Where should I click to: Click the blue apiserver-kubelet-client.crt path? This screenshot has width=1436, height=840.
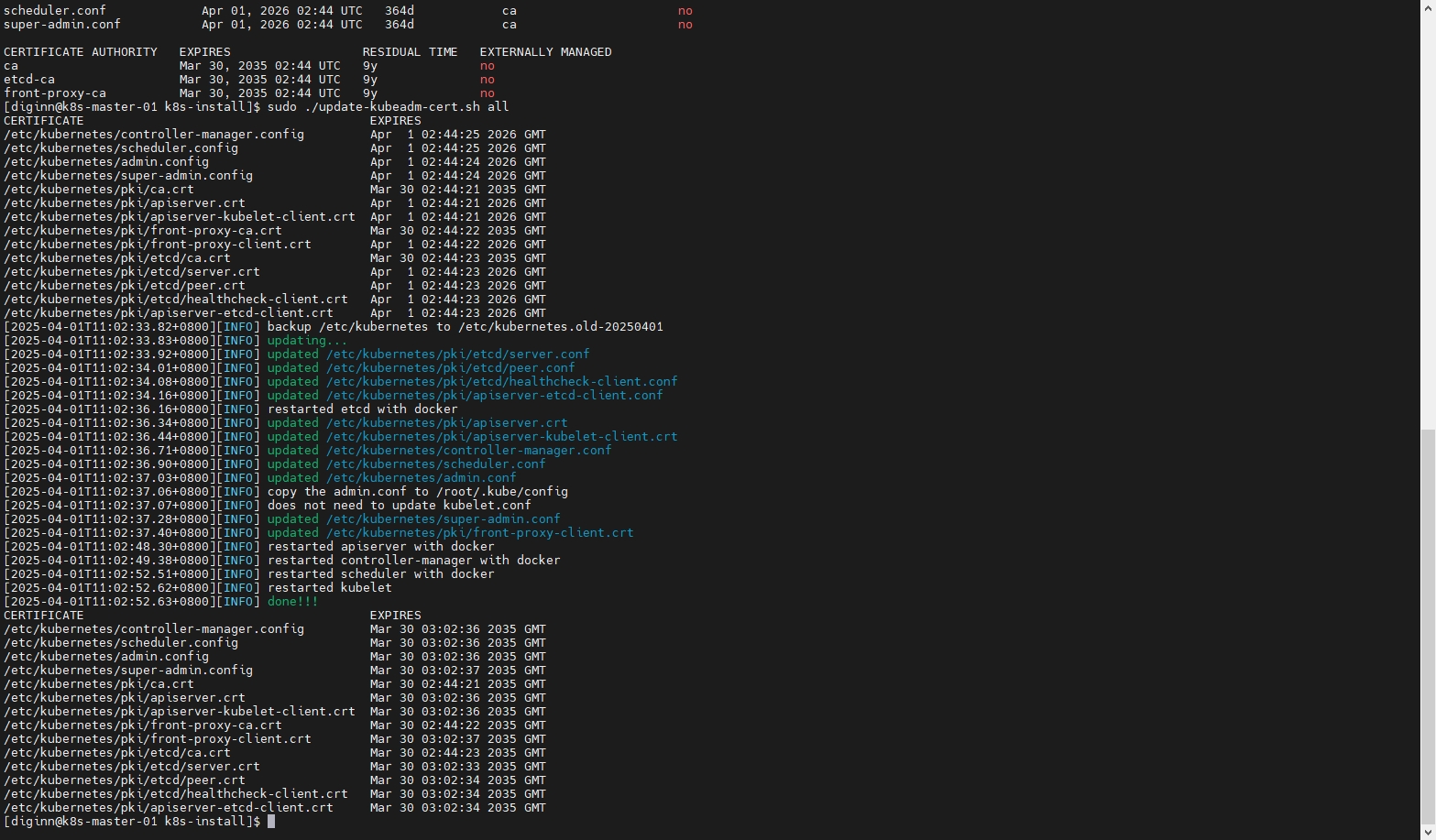pyautogui.click(x=501, y=437)
